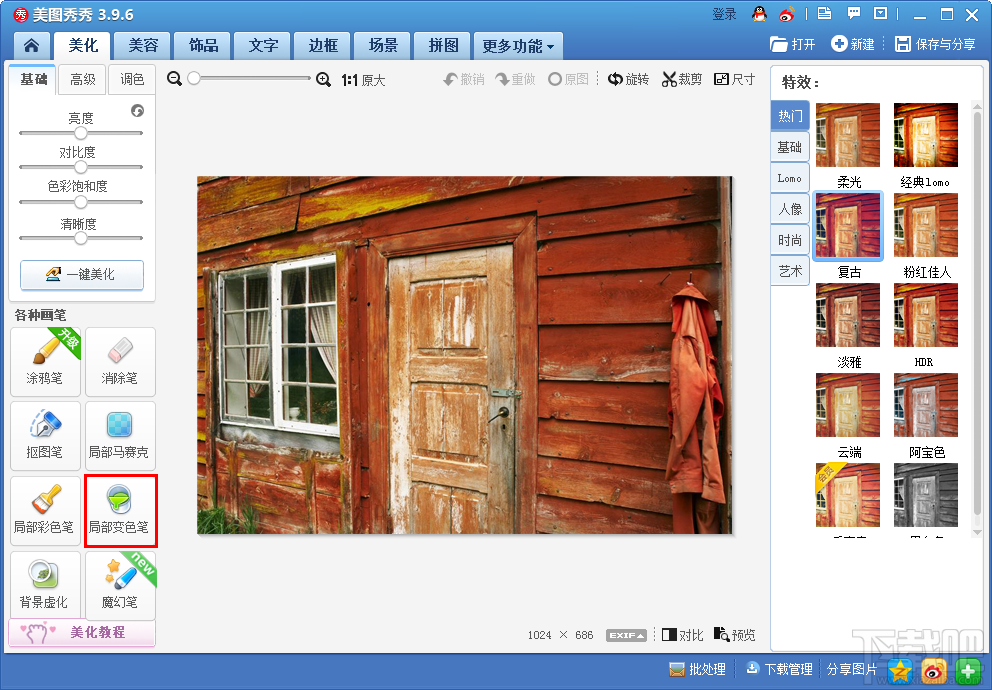Image resolution: width=992 pixels, height=690 pixels.
Task: Click the 清晰度 sharpness slider handle
Action: [x=80, y=238]
